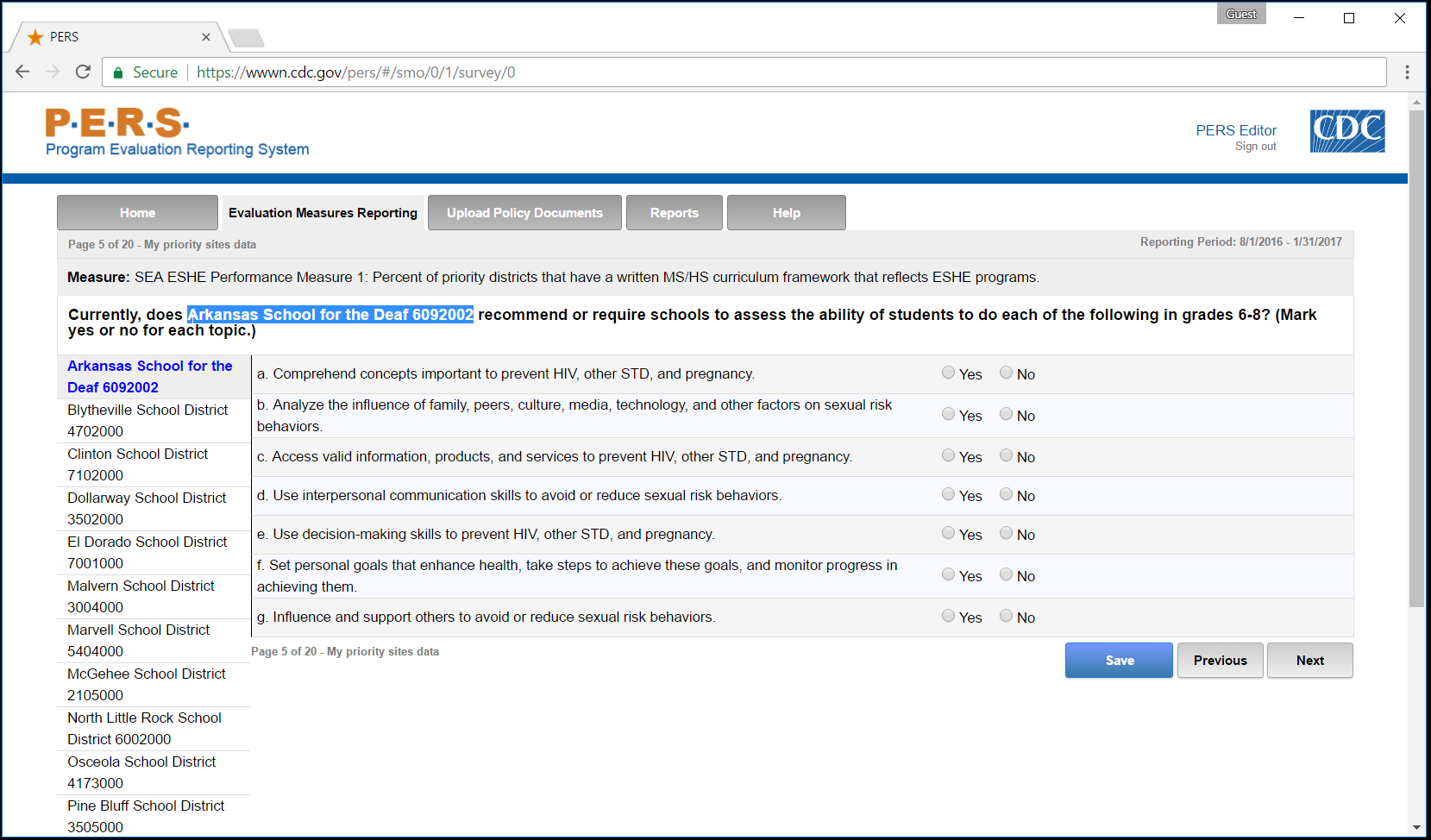Click the scrollbar down arrow
Image resolution: width=1431 pixels, height=840 pixels.
(x=1416, y=827)
